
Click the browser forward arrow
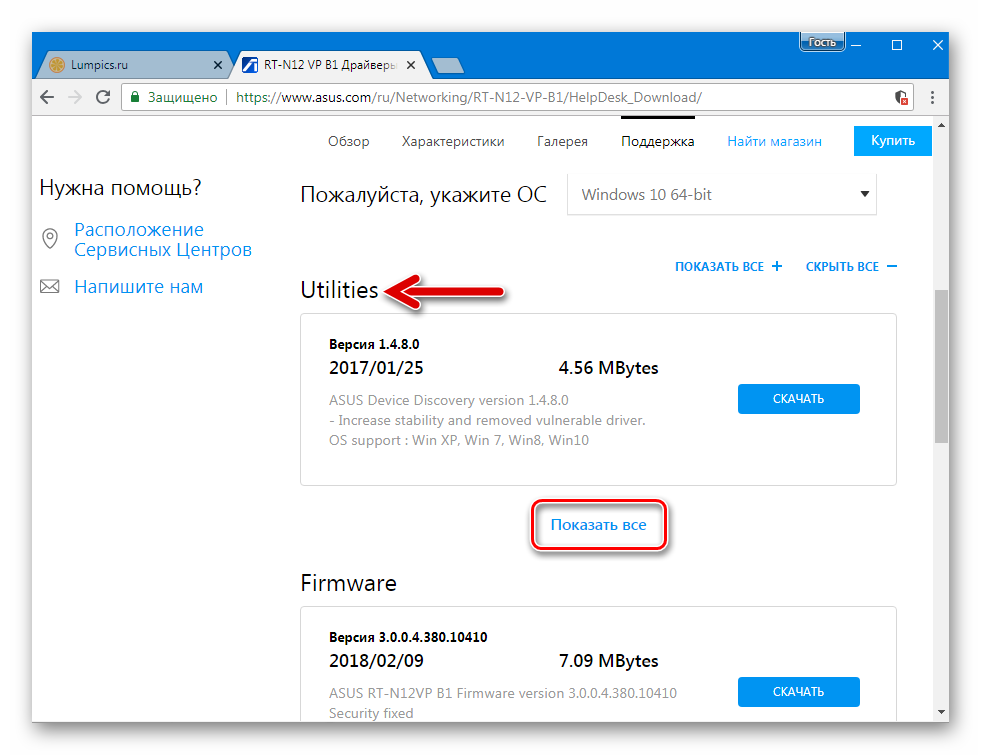[x=74, y=97]
